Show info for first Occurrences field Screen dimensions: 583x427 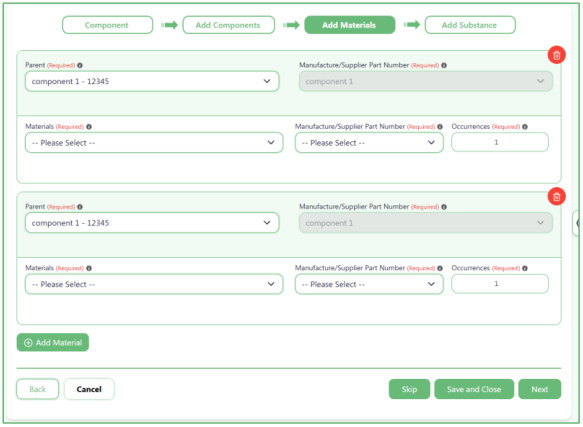[x=525, y=127]
